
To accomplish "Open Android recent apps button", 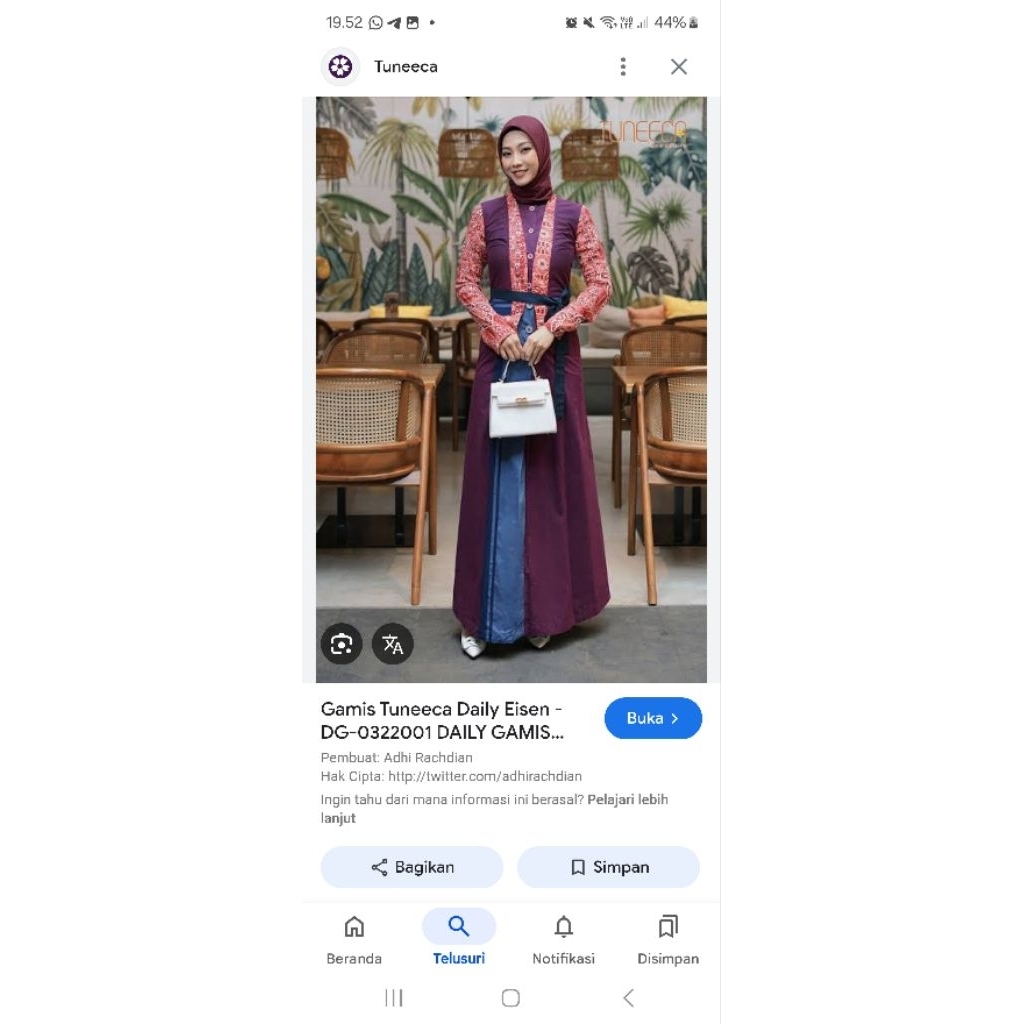I will [394, 997].
